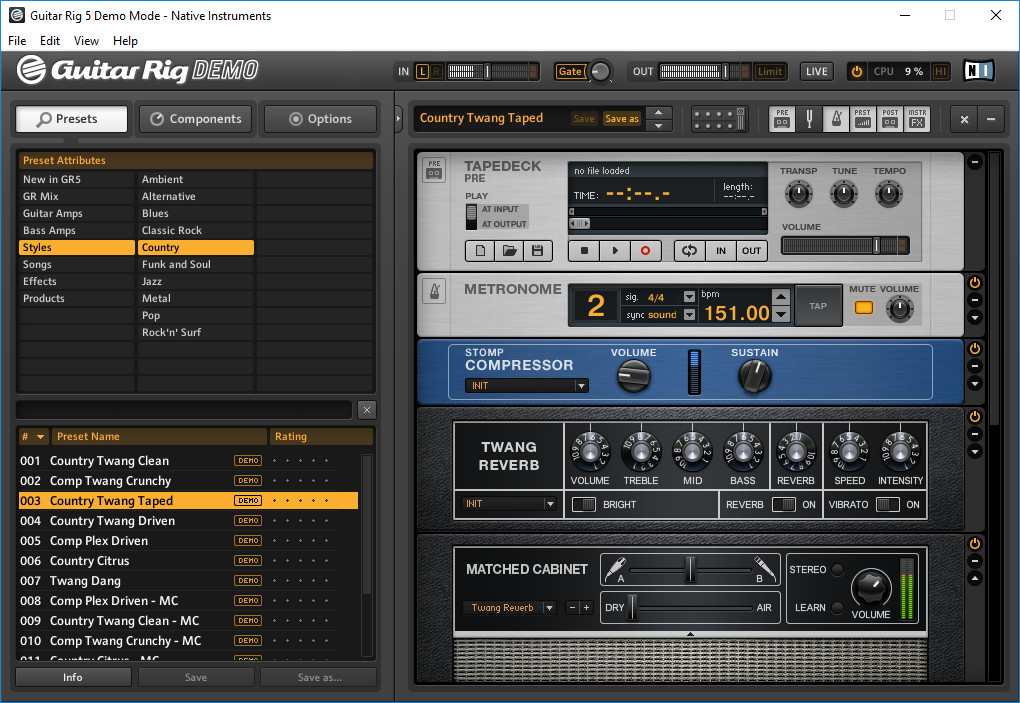Click the NI logo icon

click(978, 71)
